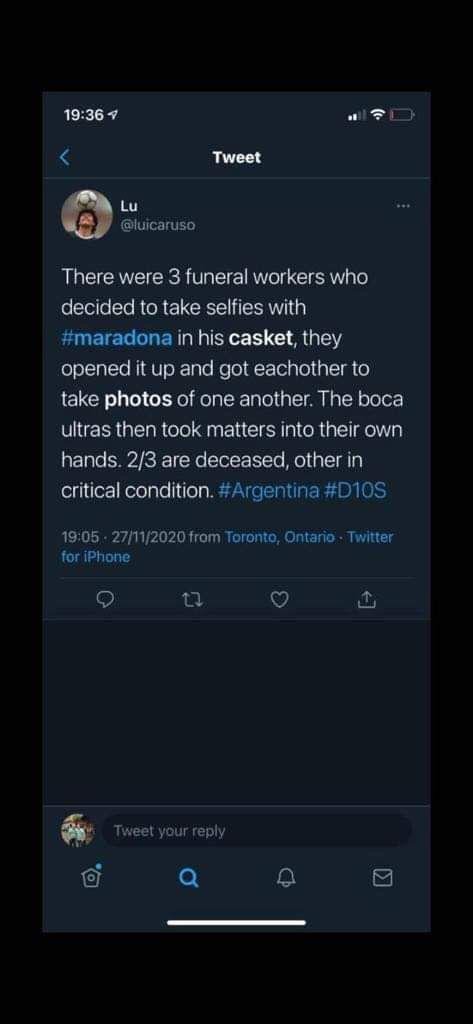Open Lu's profile picture

[x=87, y=215]
